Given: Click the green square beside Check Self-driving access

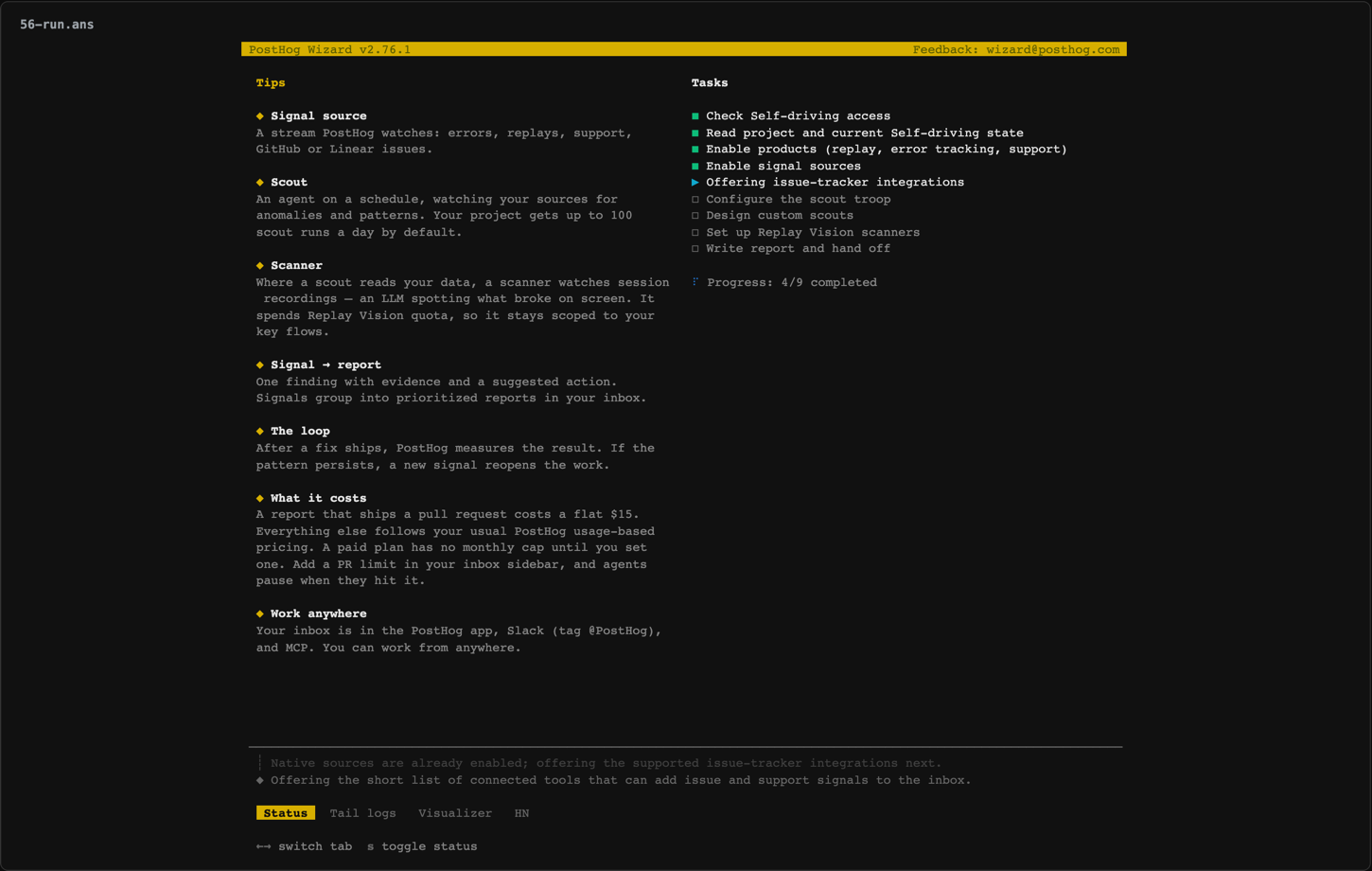Looking at the screenshot, I should [x=695, y=116].
